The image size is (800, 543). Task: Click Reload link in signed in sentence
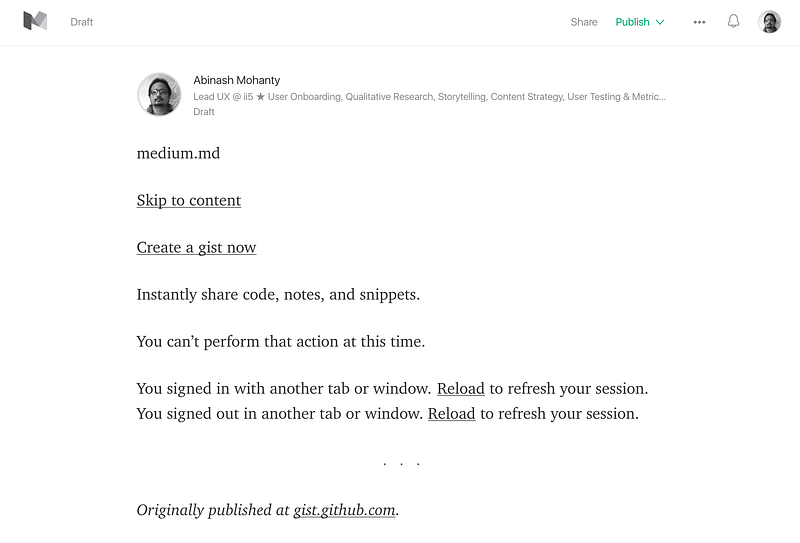click(461, 389)
